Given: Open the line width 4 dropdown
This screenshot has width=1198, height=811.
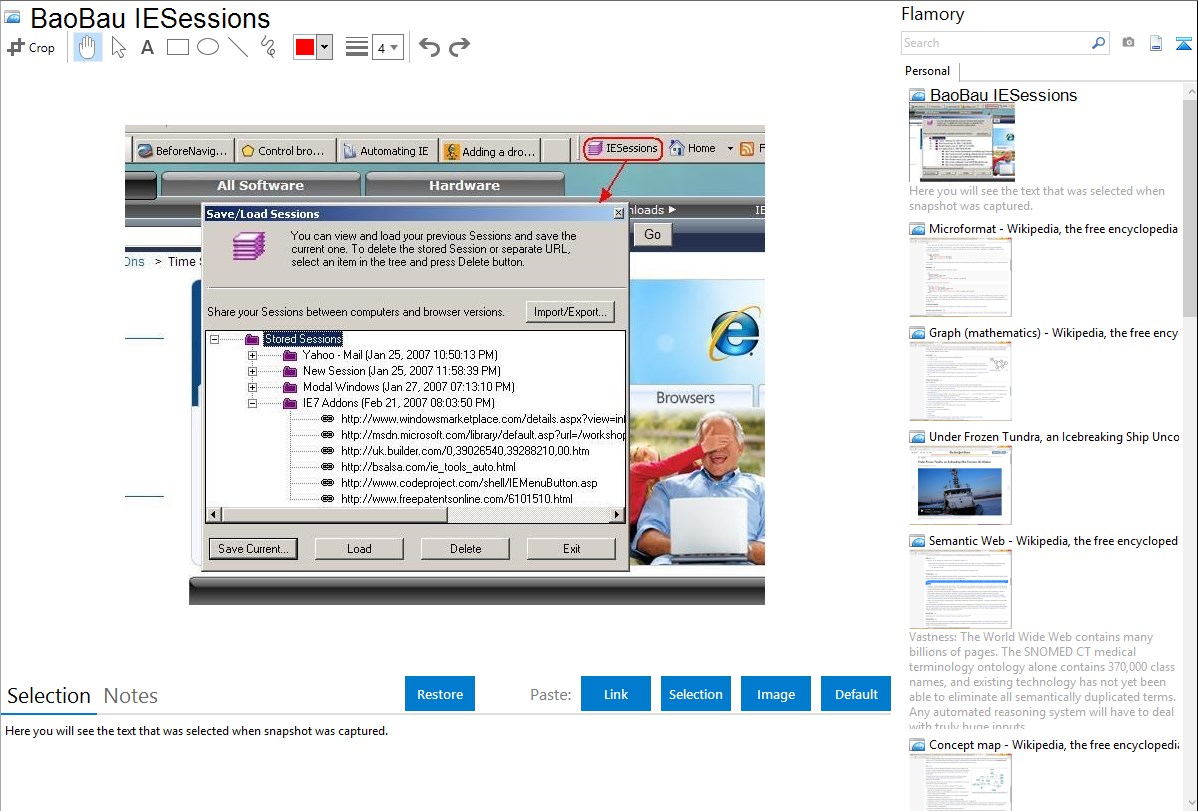Looking at the screenshot, I should point(388,48).
